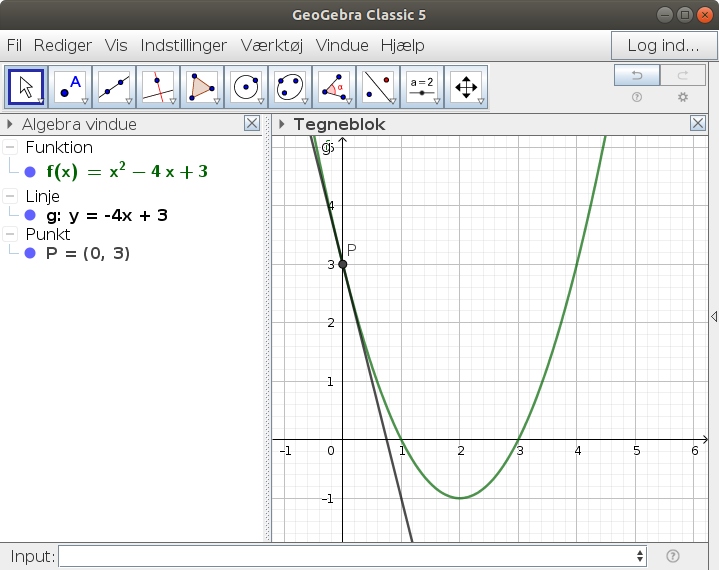Expand Tegneblok style bar triangle

point(282,124)
